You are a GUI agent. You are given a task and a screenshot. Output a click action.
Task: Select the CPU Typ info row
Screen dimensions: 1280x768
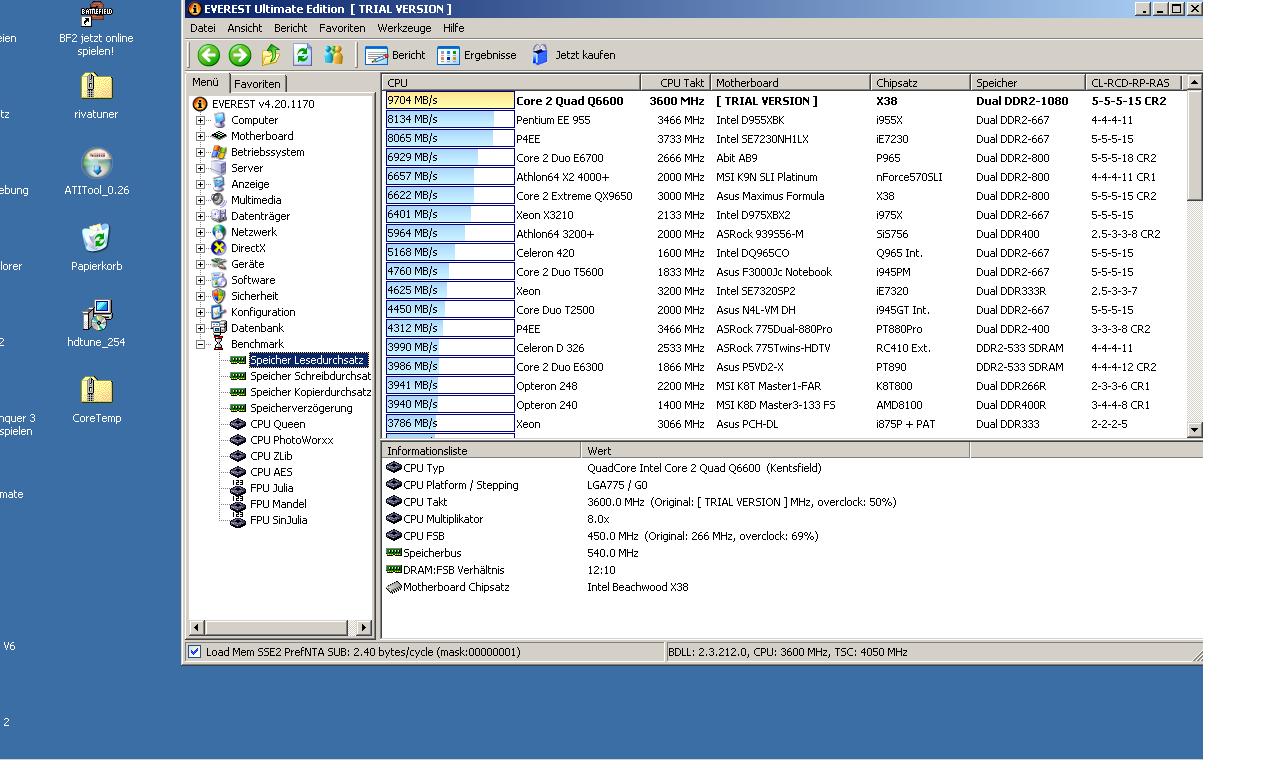coord(675,468)
